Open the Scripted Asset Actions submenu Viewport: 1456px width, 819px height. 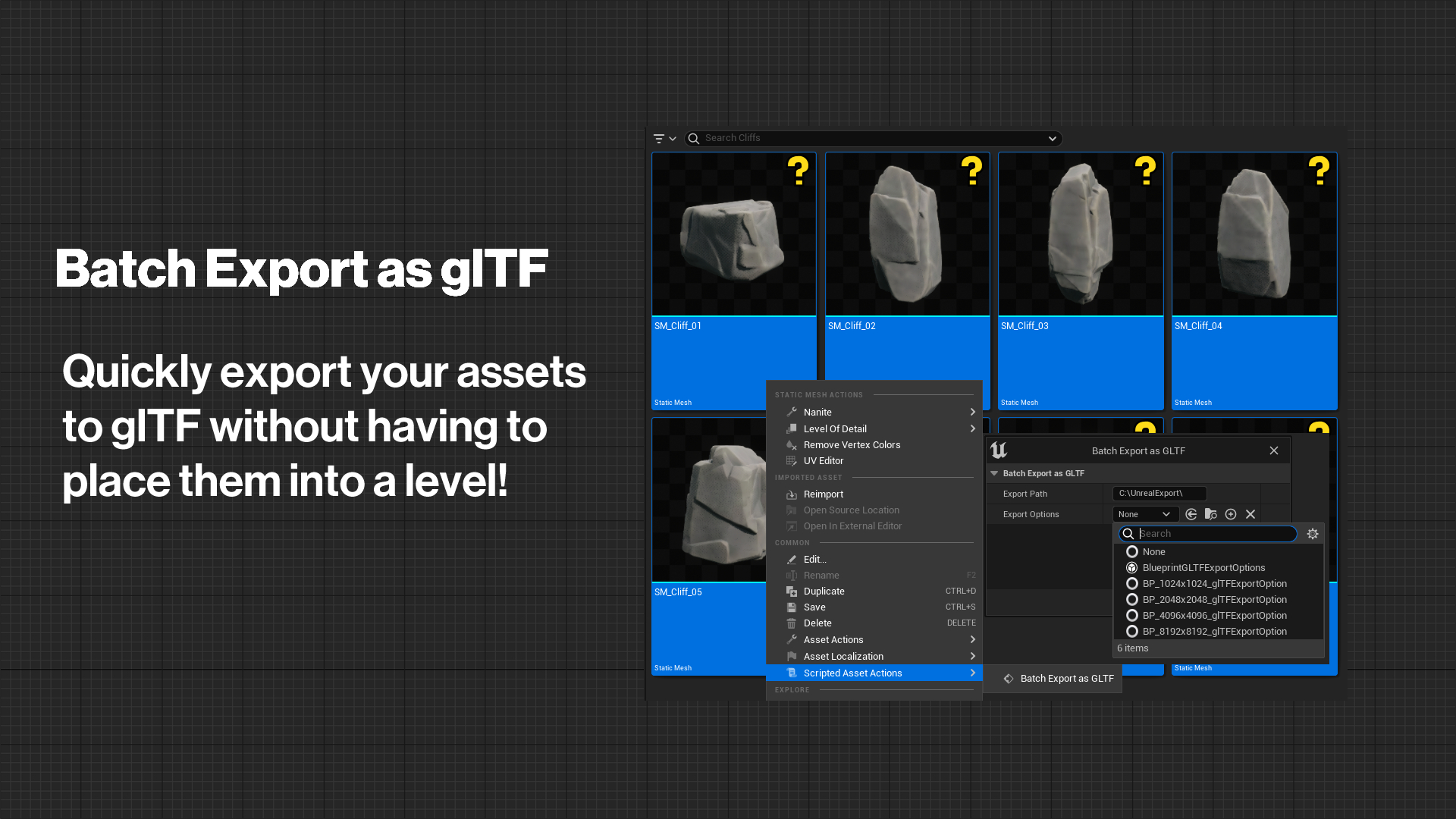coord(852,673)
